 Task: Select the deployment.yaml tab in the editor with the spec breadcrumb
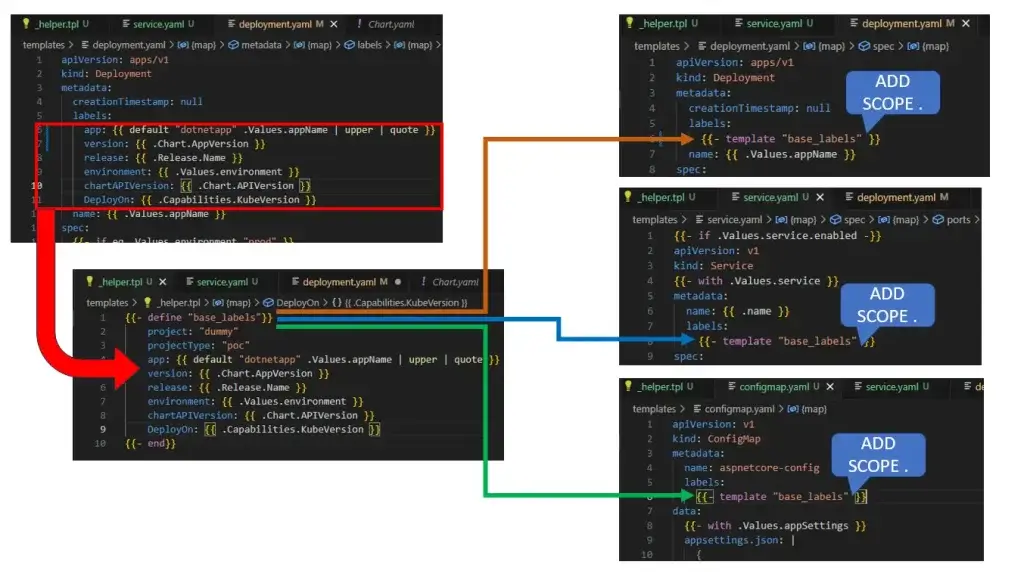pos(903,23)
